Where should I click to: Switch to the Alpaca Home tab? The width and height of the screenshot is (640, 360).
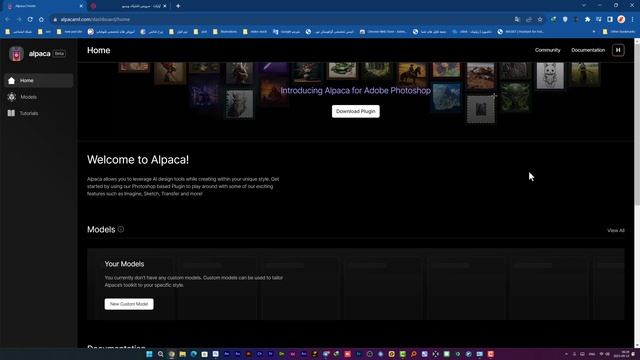(43, 6)
